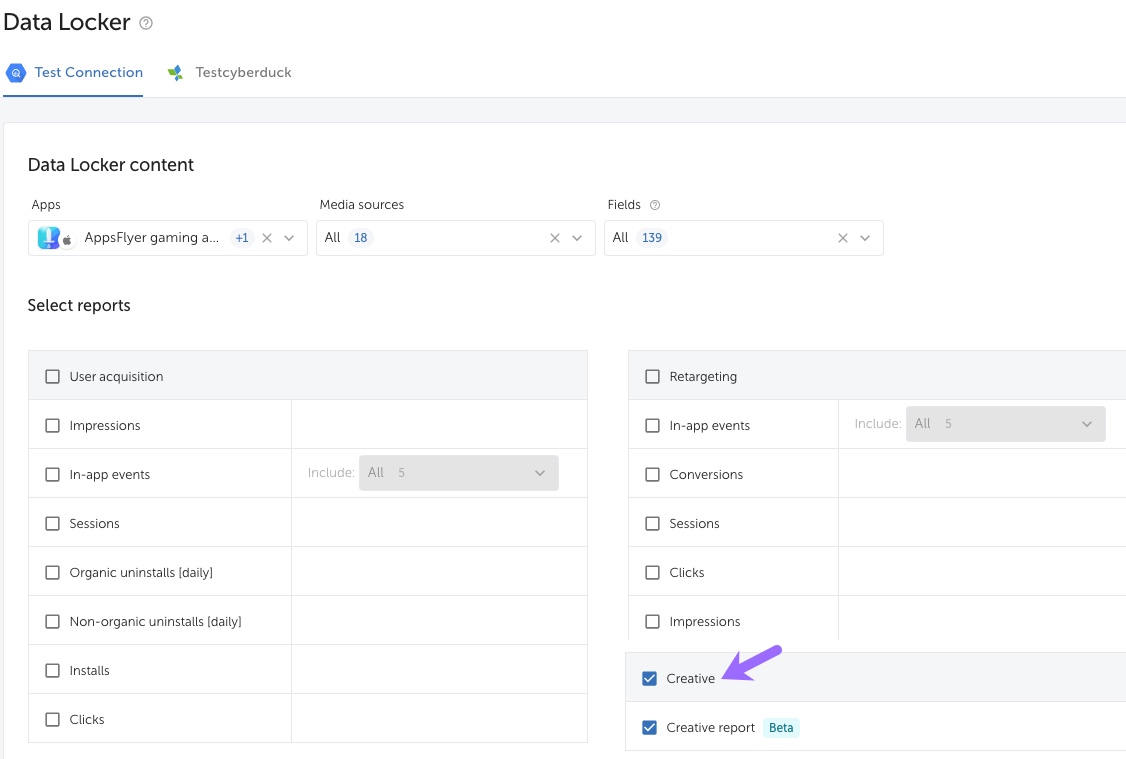Enable the Retargeting Conversions checkbox
Image resolution: width=1126 pixels, height=759 pixels.
click(x=653, y=475)
